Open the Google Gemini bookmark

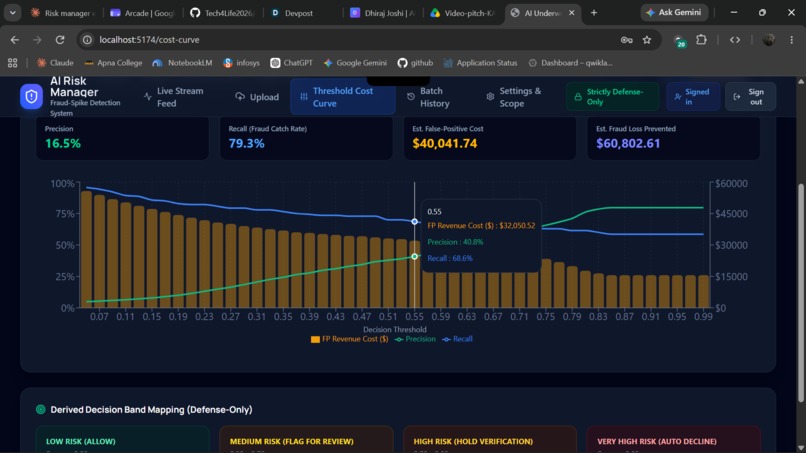[355, 63]
